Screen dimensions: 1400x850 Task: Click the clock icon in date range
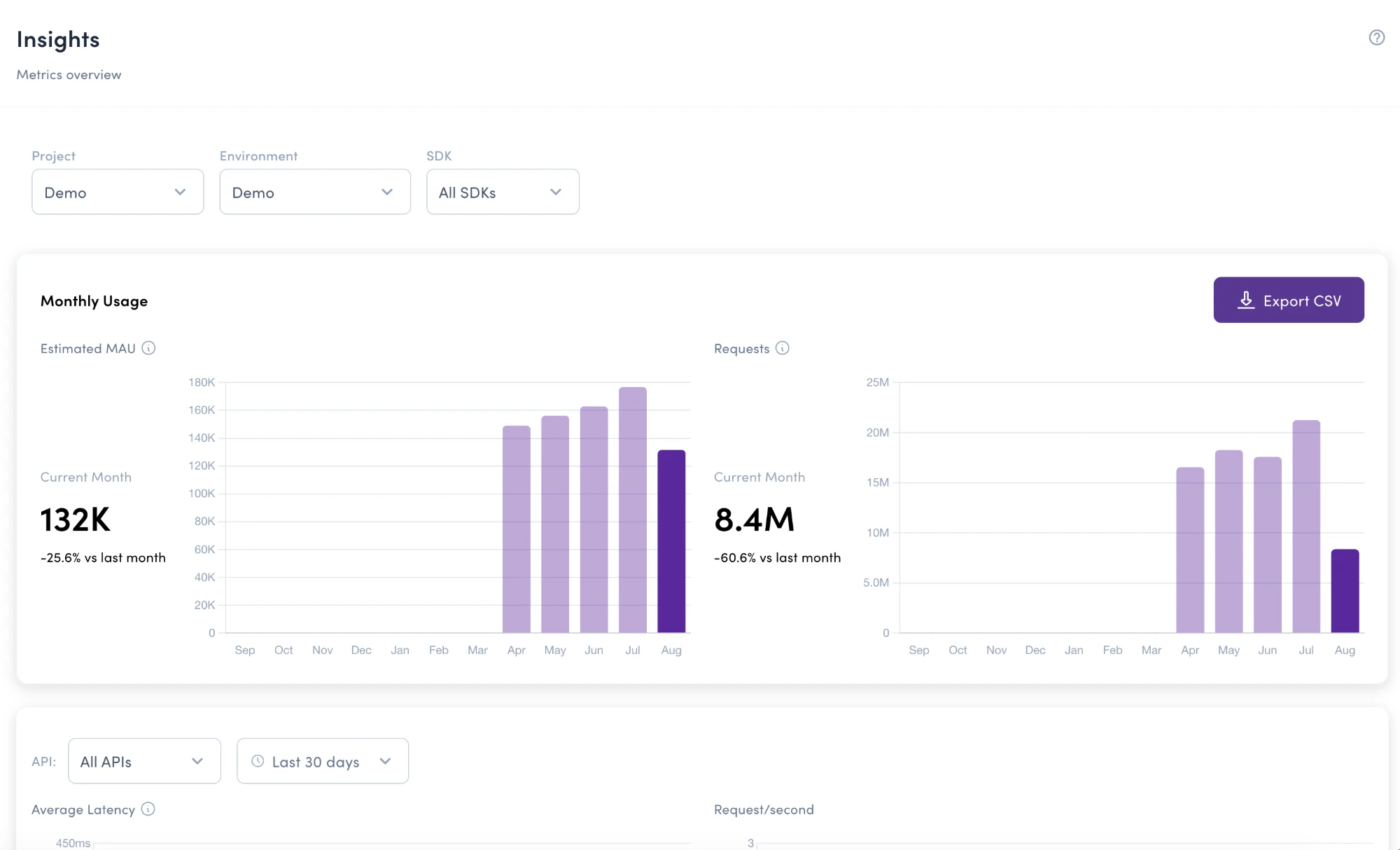tap(258, 761)
